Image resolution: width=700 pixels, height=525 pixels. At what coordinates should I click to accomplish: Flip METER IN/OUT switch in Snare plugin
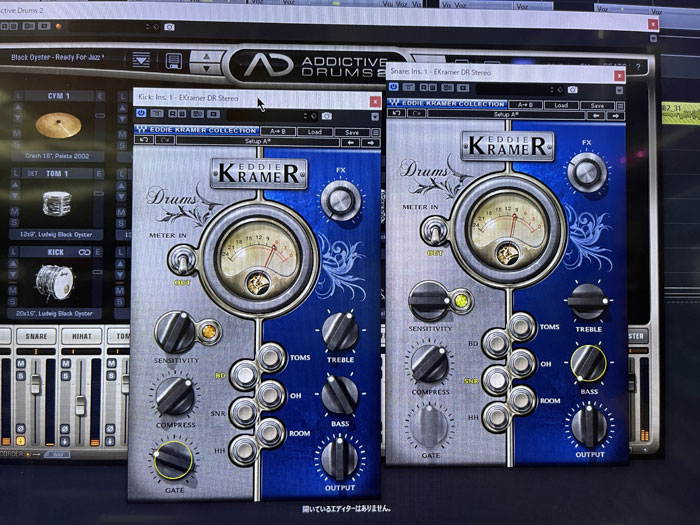[x=435, y=231]
